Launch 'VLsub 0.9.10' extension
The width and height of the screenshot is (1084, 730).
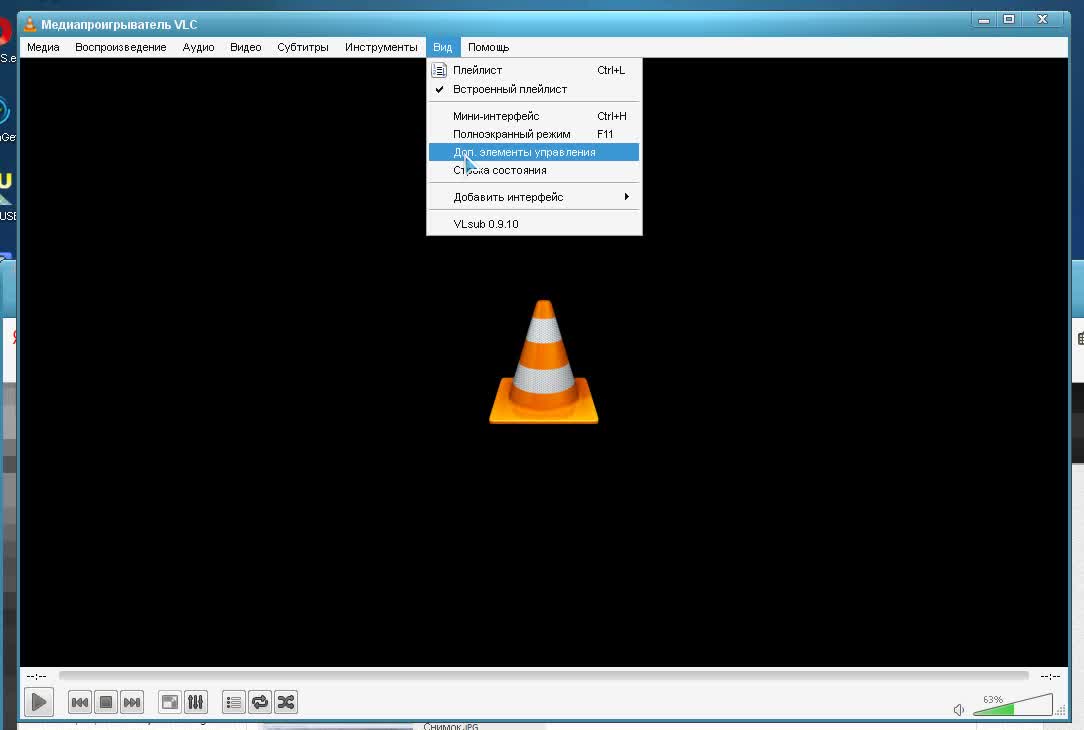(486, 224)
